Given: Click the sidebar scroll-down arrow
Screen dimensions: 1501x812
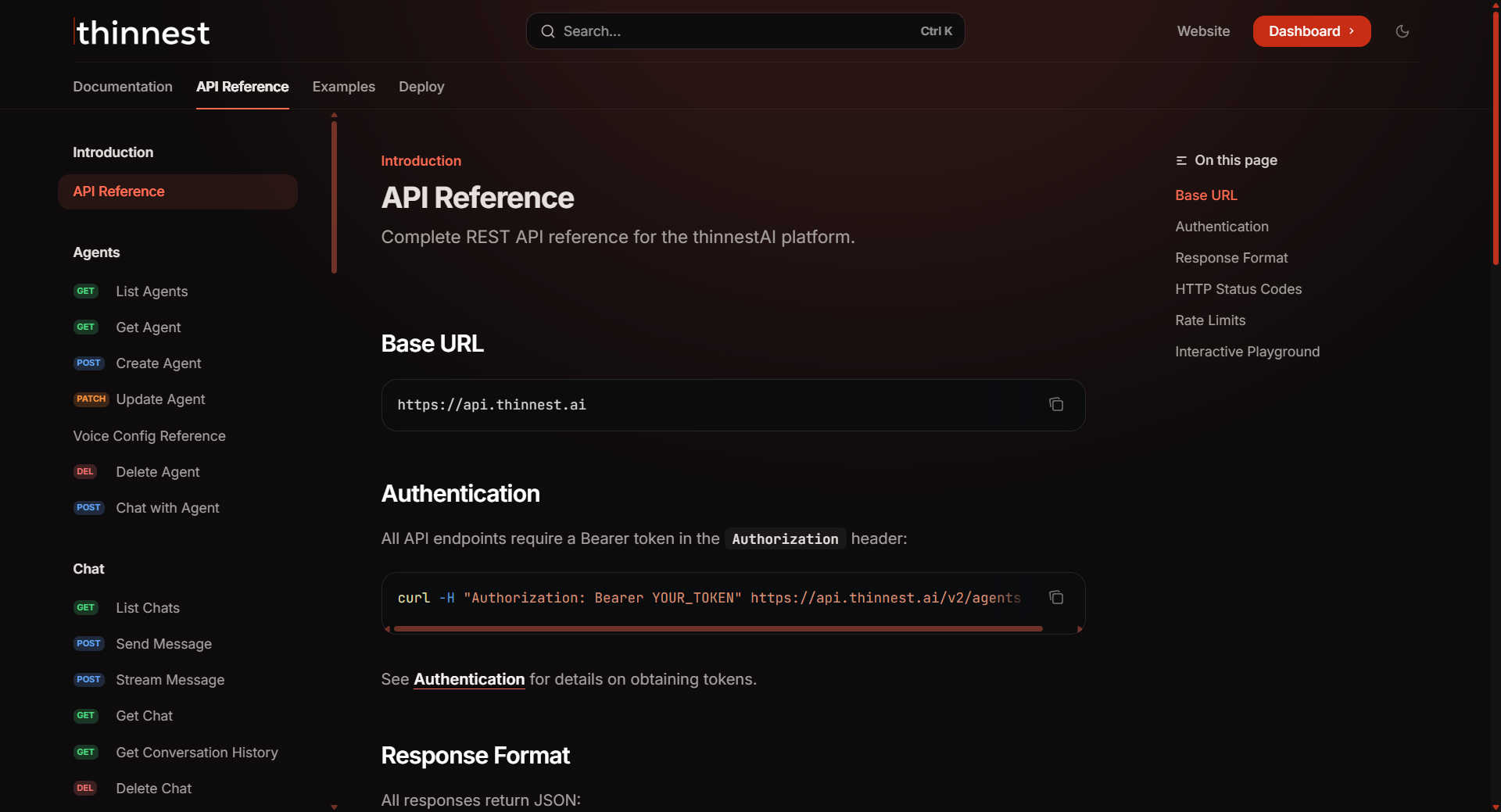Looking at the screenshot, I should point(334,807).
